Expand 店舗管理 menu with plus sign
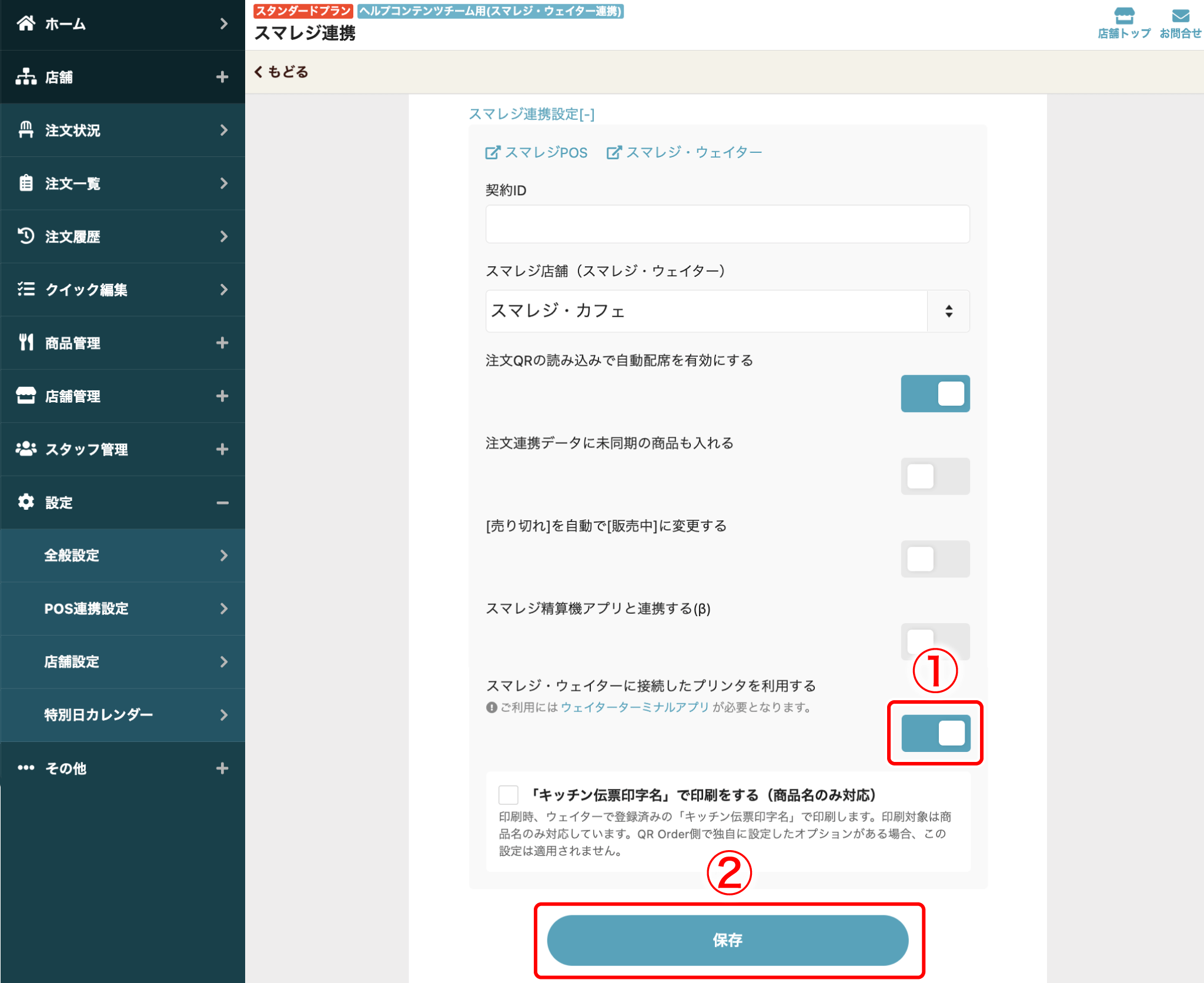1204x983 pixels. tap(222, 396)
